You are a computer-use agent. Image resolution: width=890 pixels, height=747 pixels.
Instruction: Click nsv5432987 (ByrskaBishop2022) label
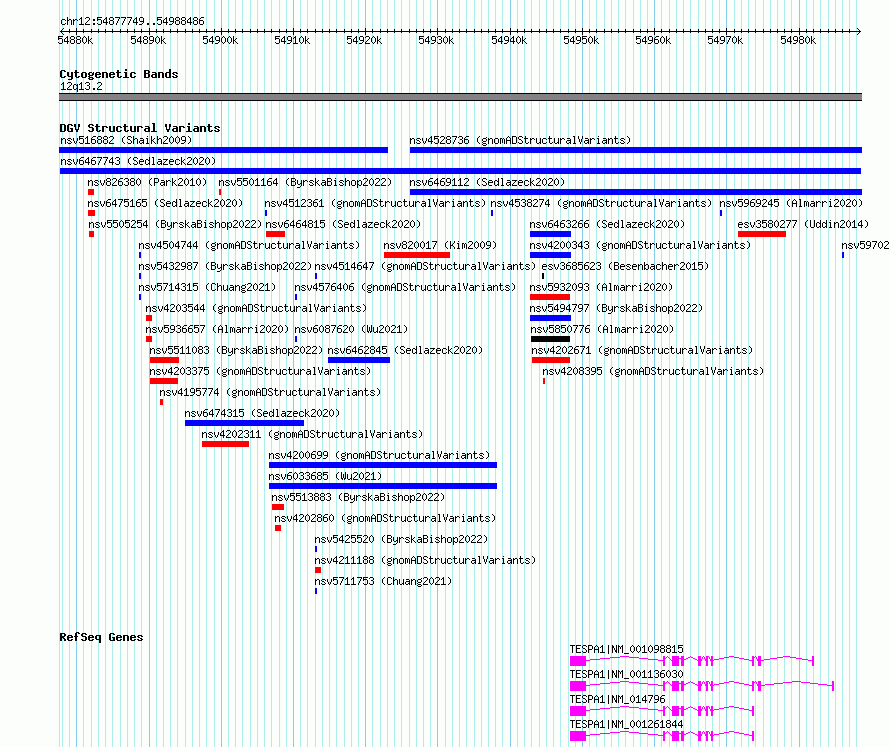click(225, 266)
